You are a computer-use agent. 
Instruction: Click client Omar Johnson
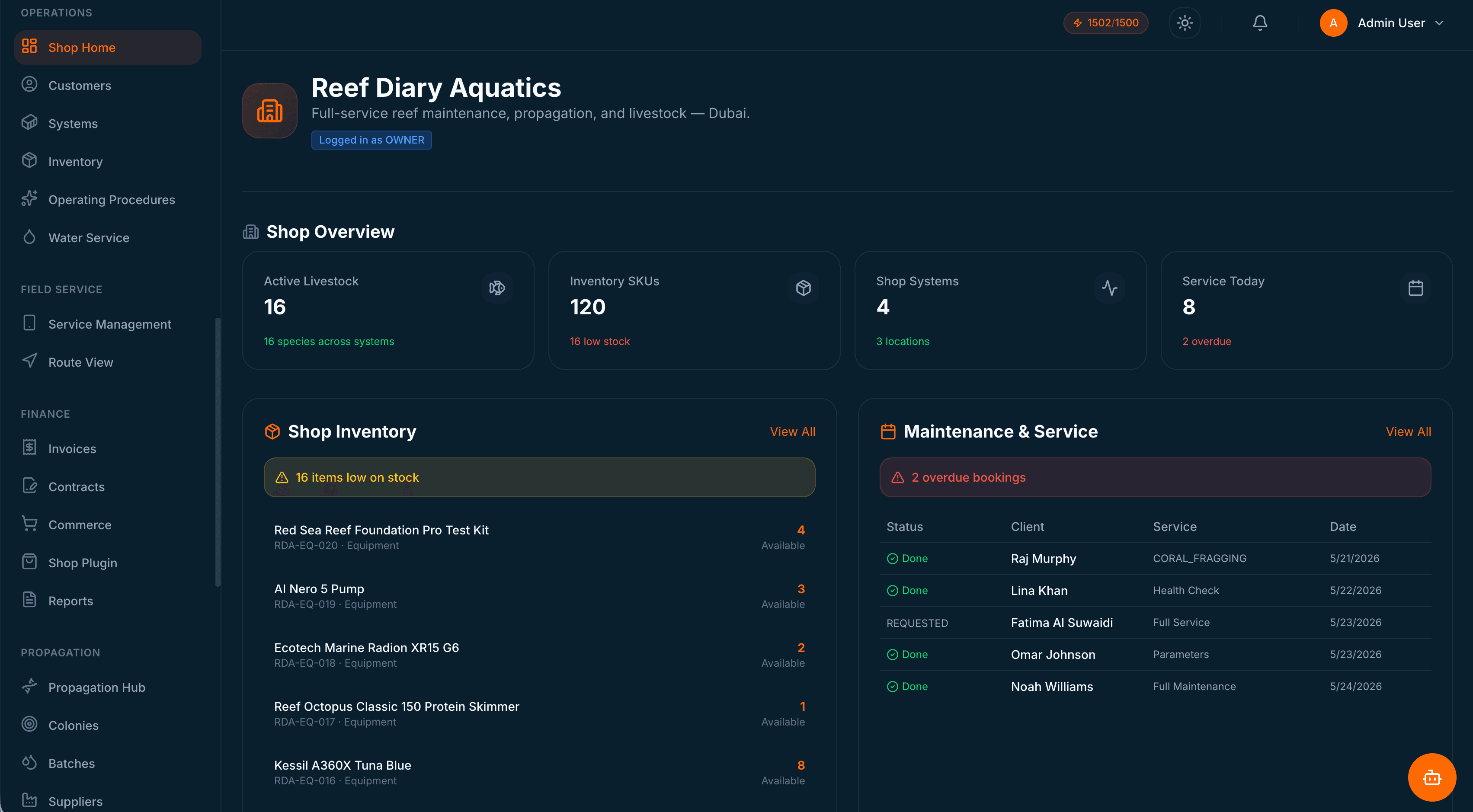tap(1053, 655)
